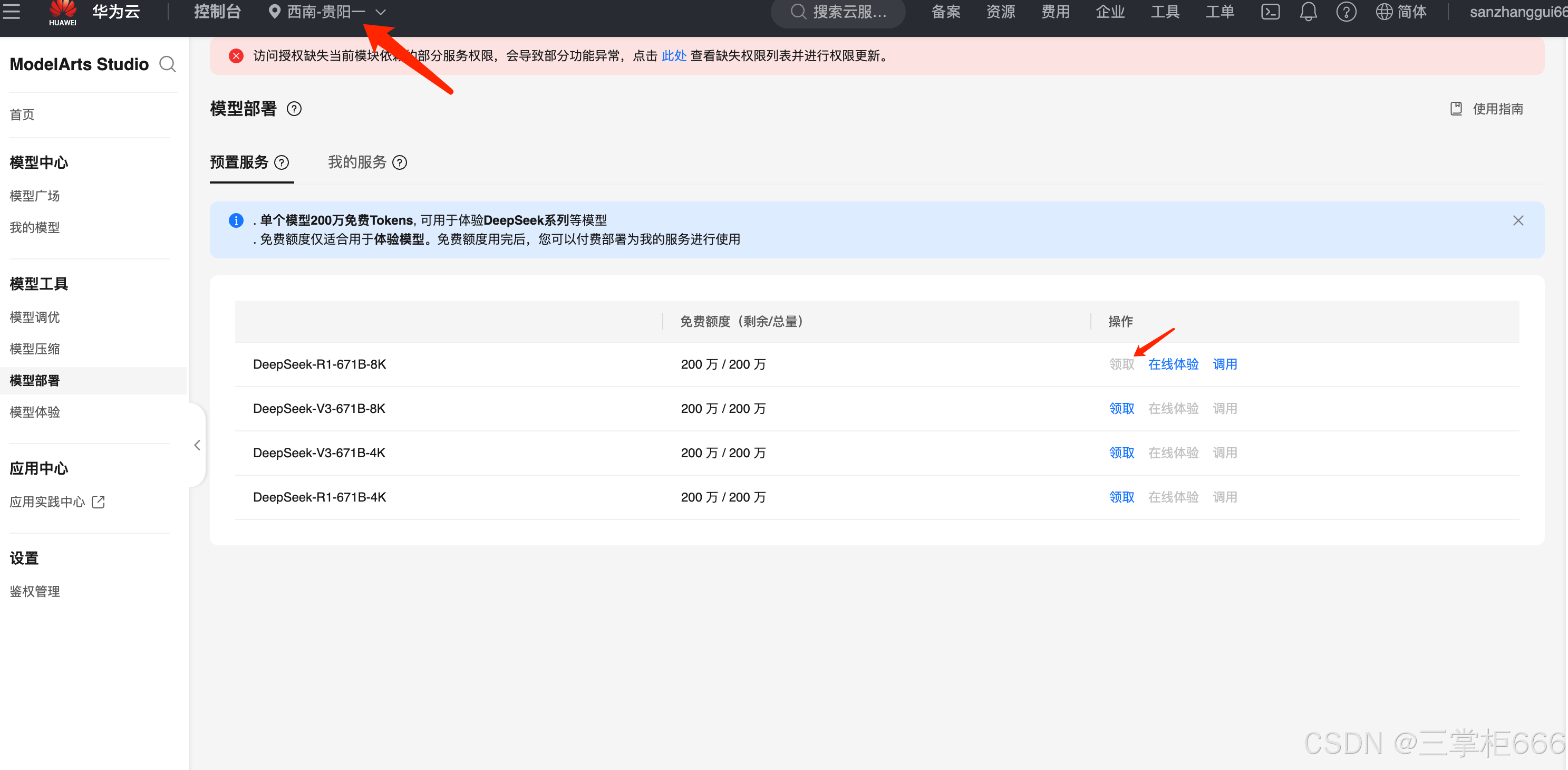This screenshot has height=770, width=1568.
Task: Open the hamburger menu icon
Action: [x=11, y=11]
